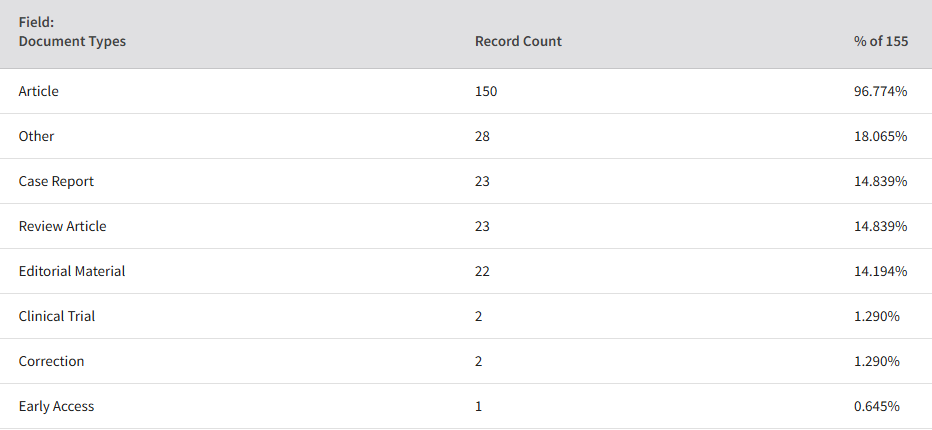Select the Early Access entry
Viewport: 932px width, 430px height.
coord(56,406)
